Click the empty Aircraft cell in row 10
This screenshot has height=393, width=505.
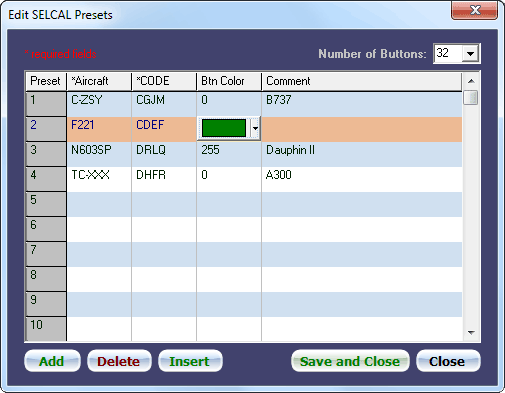[x=99, y=329]
